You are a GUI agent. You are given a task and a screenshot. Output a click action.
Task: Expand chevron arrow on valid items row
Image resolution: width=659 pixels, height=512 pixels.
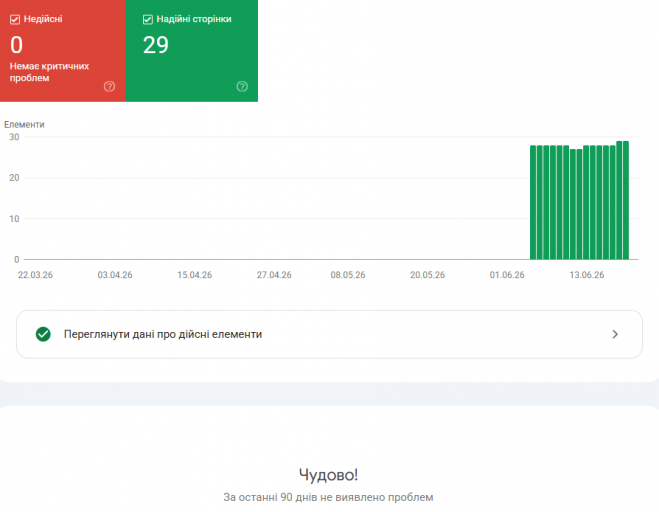click(x=615, y=334)
